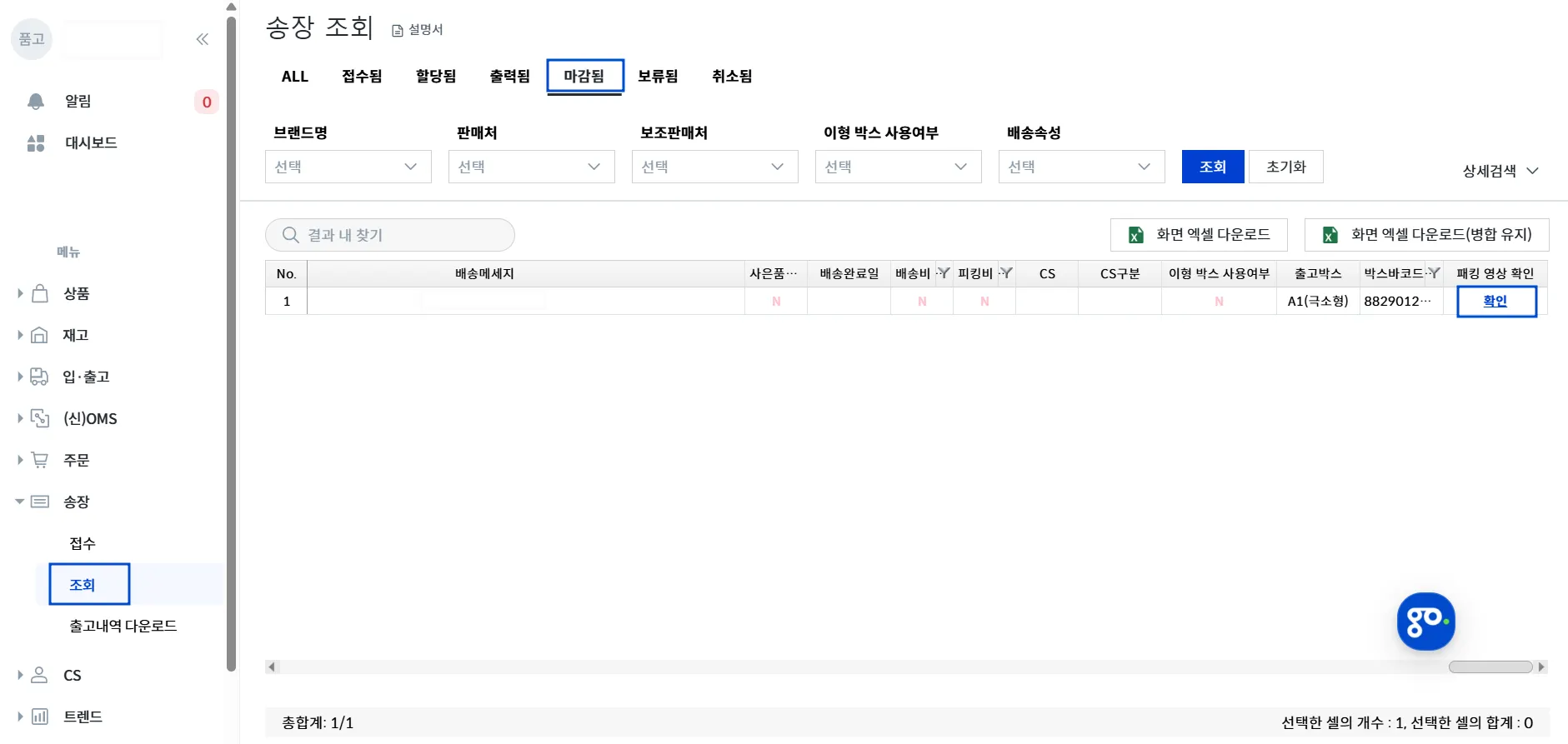Viewport: 1568px width, 744px height.
Task: Click the 송장 invoice icon
Action: 39,502
